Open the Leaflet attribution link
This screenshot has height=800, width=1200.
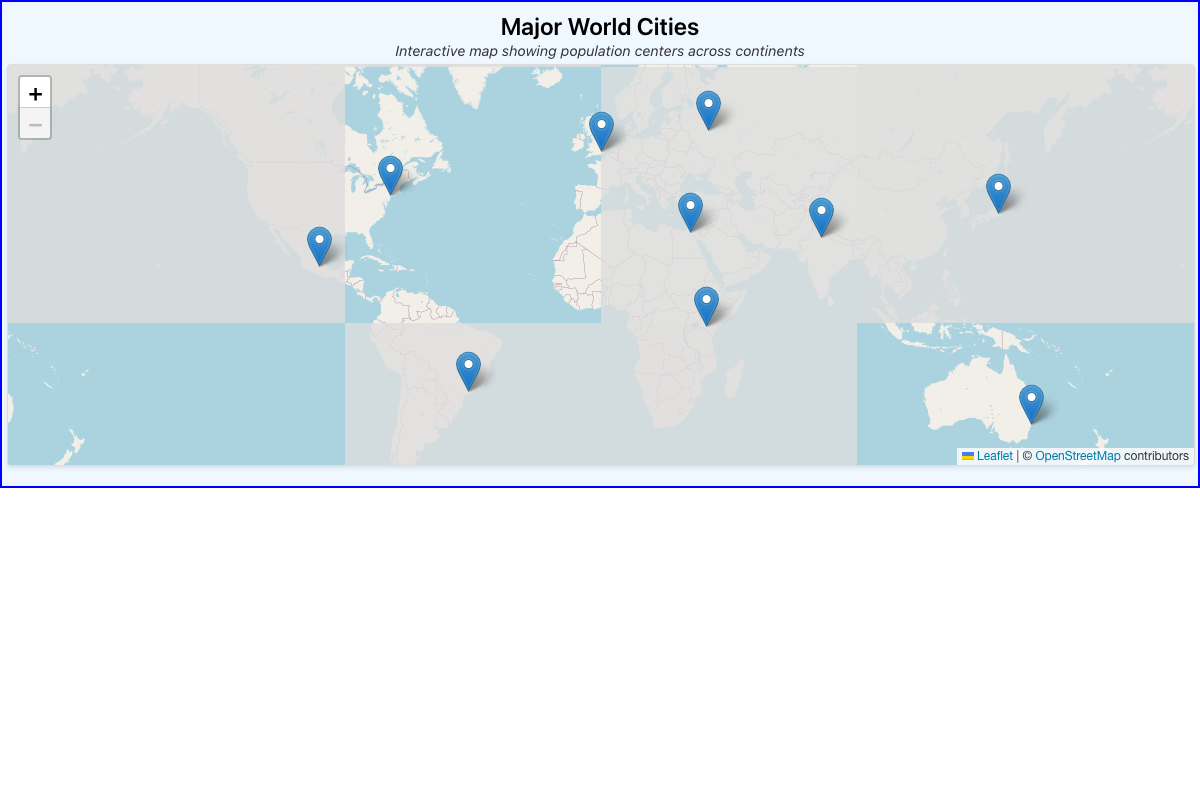click(x=994, y=456)
